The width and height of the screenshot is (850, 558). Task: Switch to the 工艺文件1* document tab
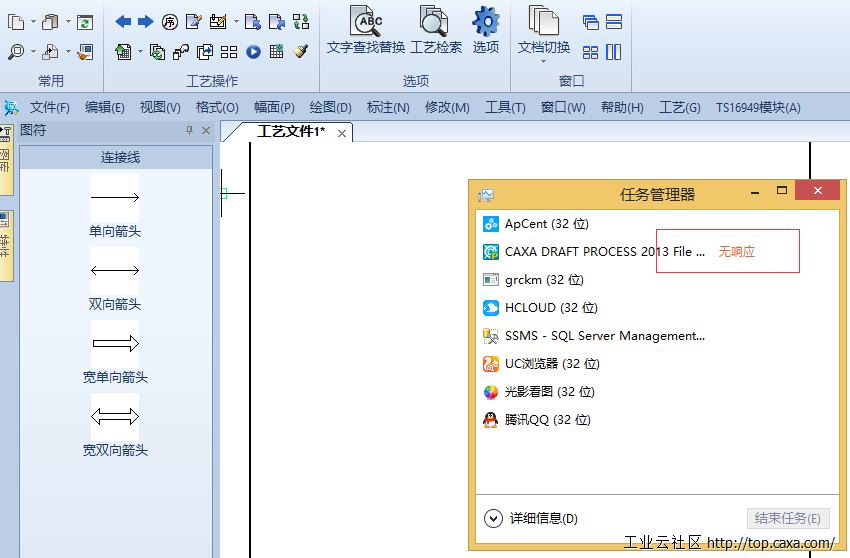click(x=291, y=131)
